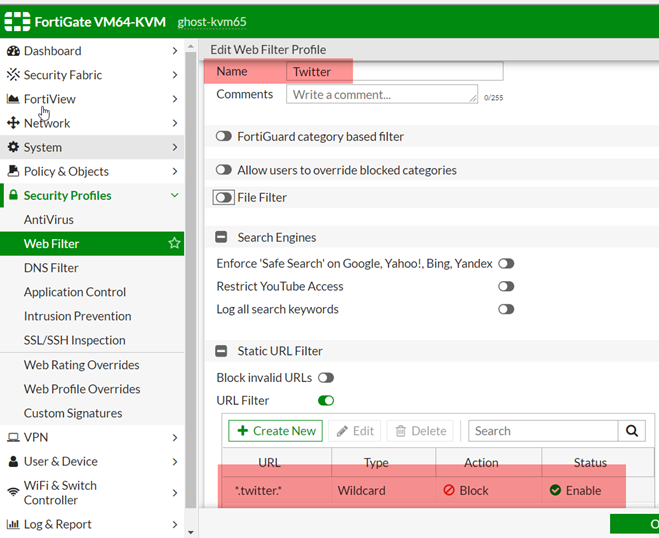Click the Comments text field
659x538 pixels.
coord(381,94)
